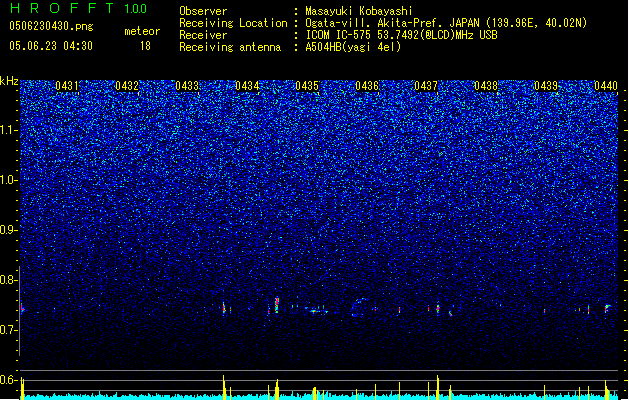The image size is (629, 400).
Task: Click the date stamp 05.06.23 04:30
Action: (x=51, y=46)
